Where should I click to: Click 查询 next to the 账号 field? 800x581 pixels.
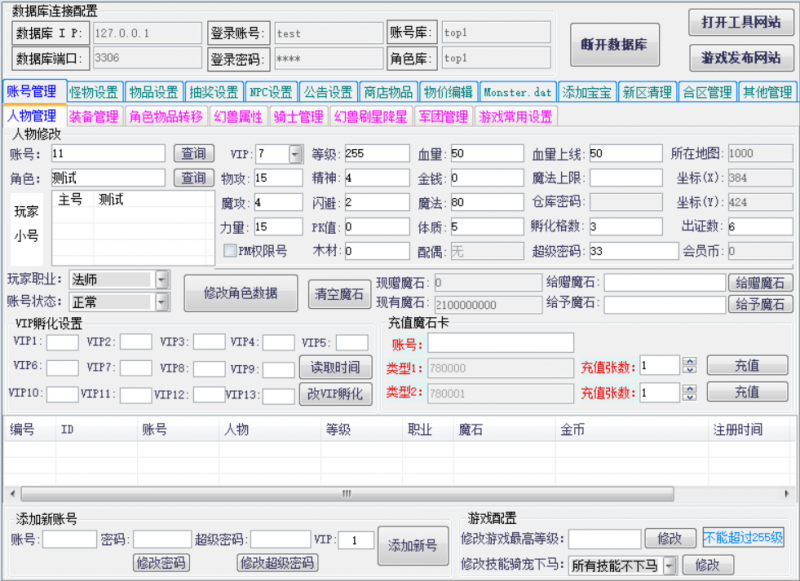pyautogui.click(x=195, y=153)
